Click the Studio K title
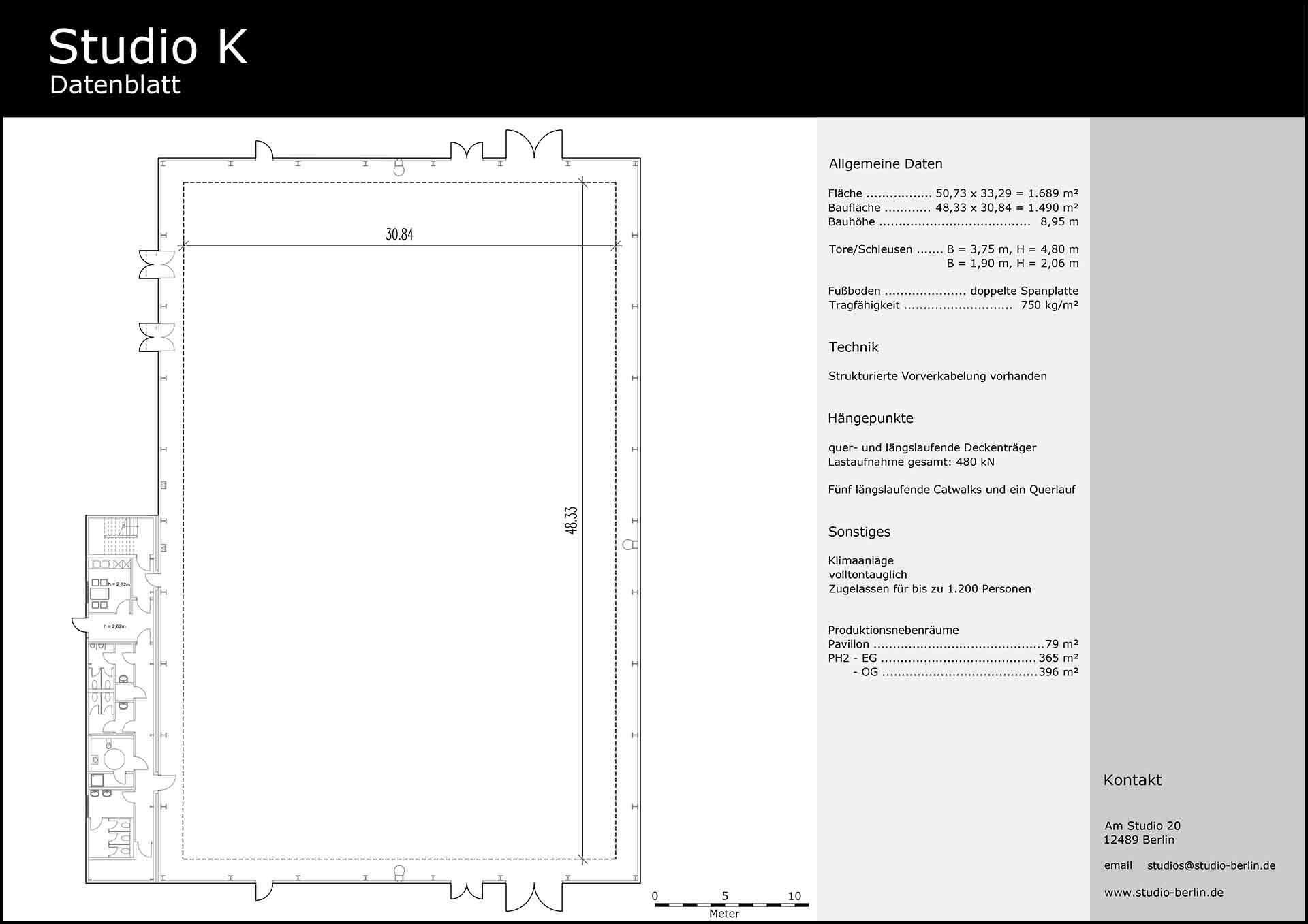 [x=148, y=46]
